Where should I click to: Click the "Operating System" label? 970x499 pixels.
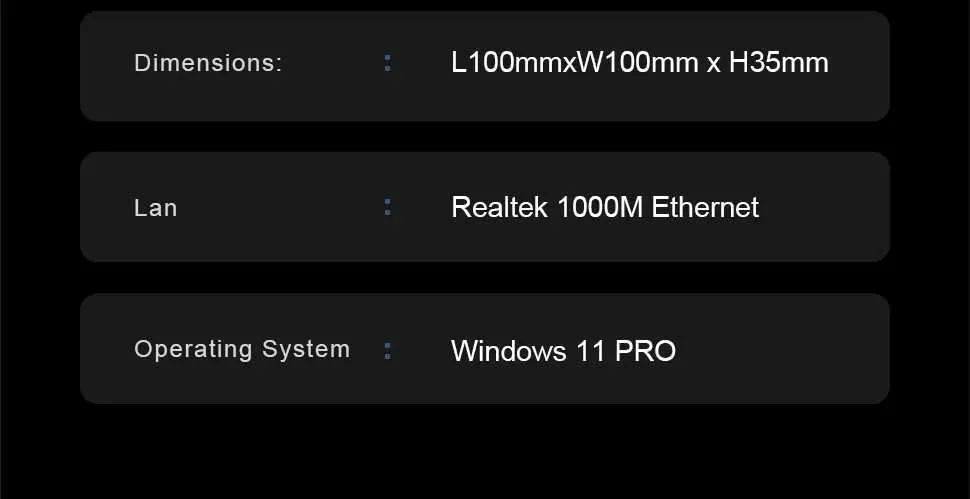click(242, 349)
